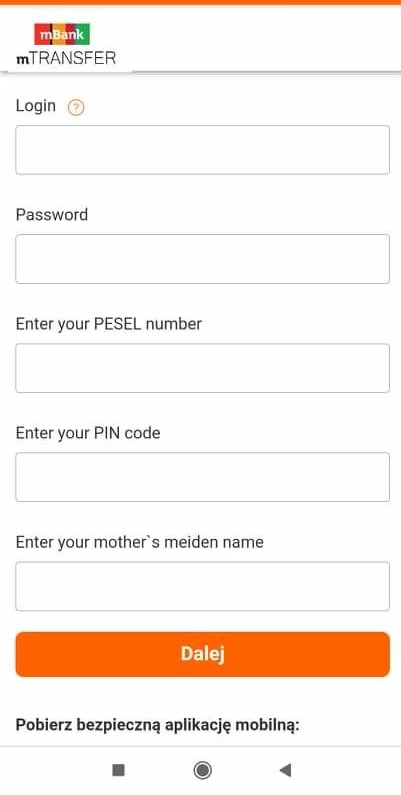
Task: Submit the form with the Dalej button
Action: [202, 654]
